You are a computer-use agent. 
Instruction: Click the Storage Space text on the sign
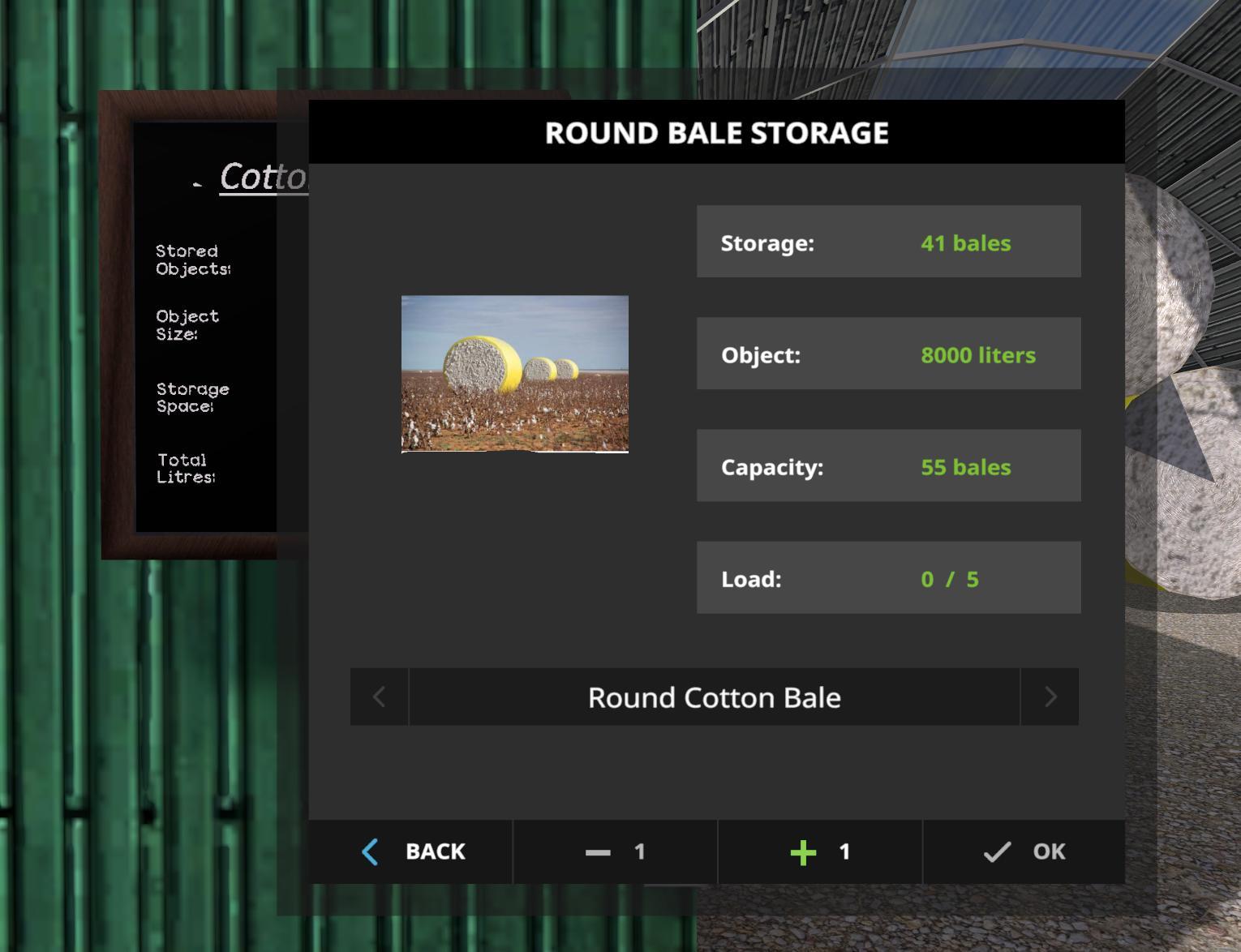click(x=192, y=397)
